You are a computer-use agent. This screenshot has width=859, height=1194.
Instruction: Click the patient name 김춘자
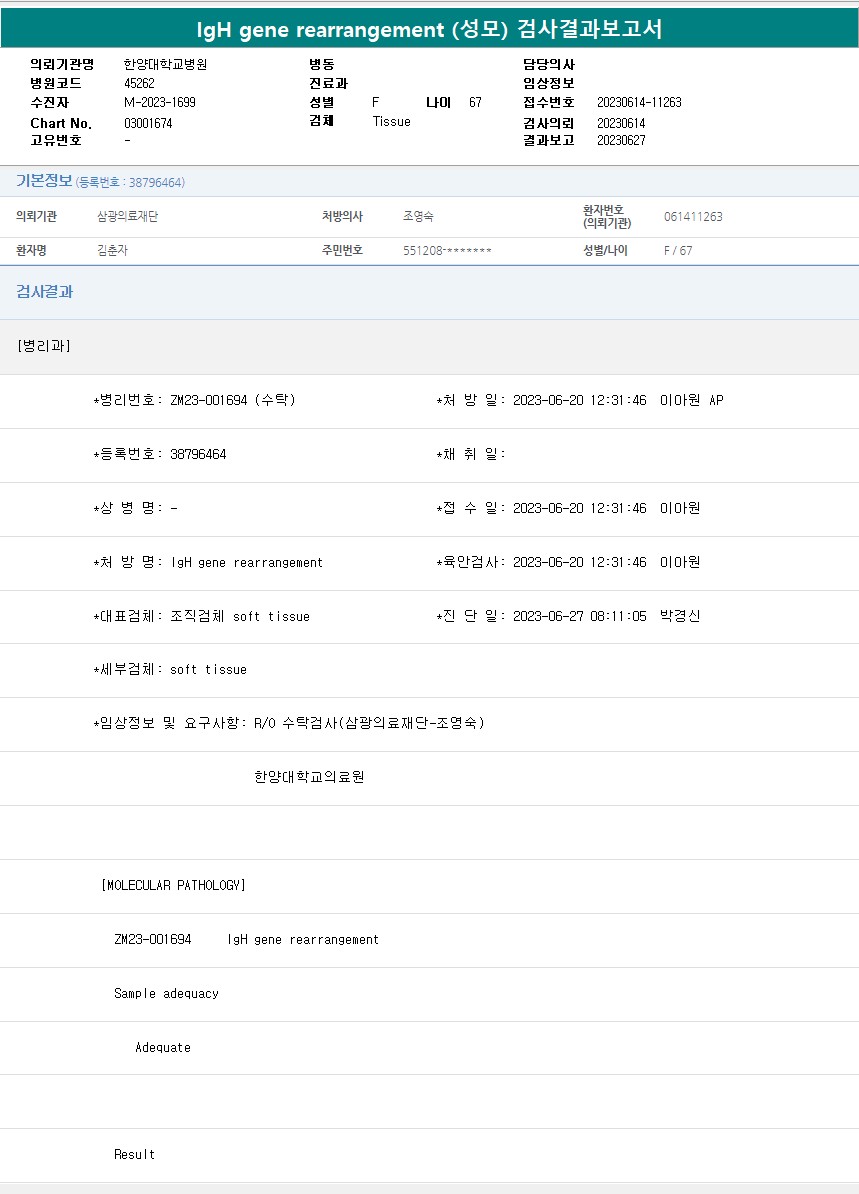click(112, 251)
